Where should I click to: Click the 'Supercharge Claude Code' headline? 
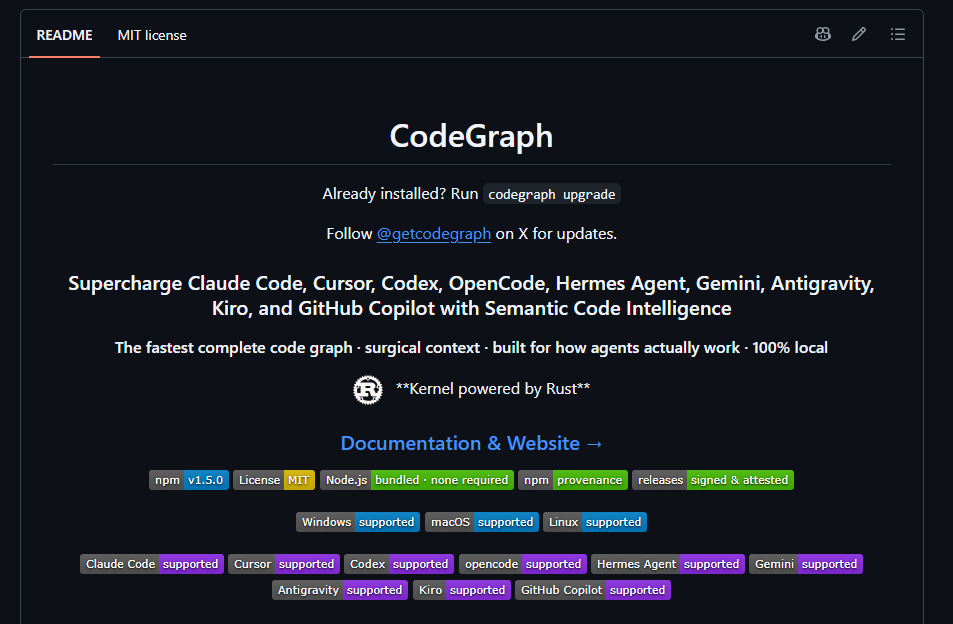tap(472, 296)
